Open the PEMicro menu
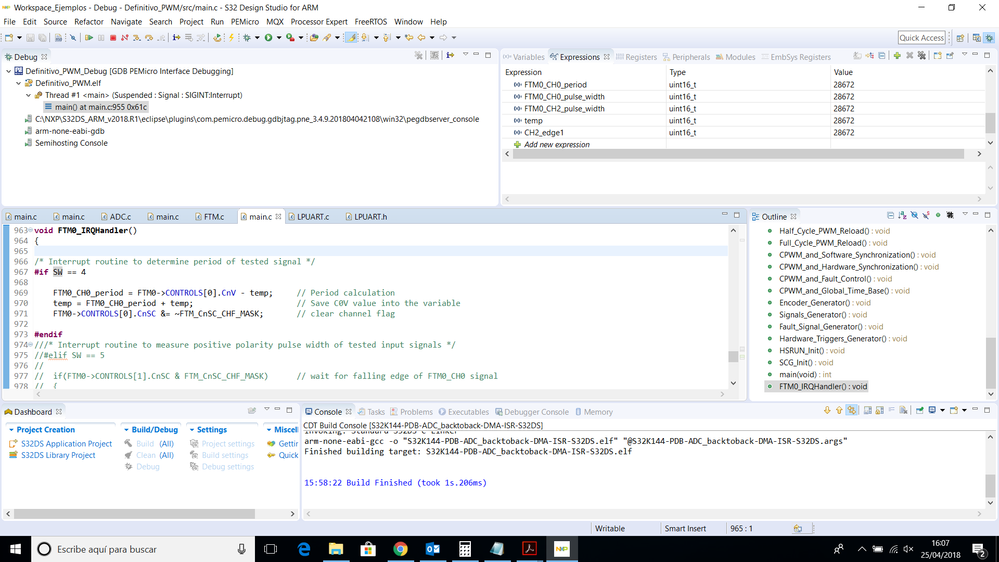The height and width of the screenshot is (562, 999). pyautogui.click(x=245, y=22)
